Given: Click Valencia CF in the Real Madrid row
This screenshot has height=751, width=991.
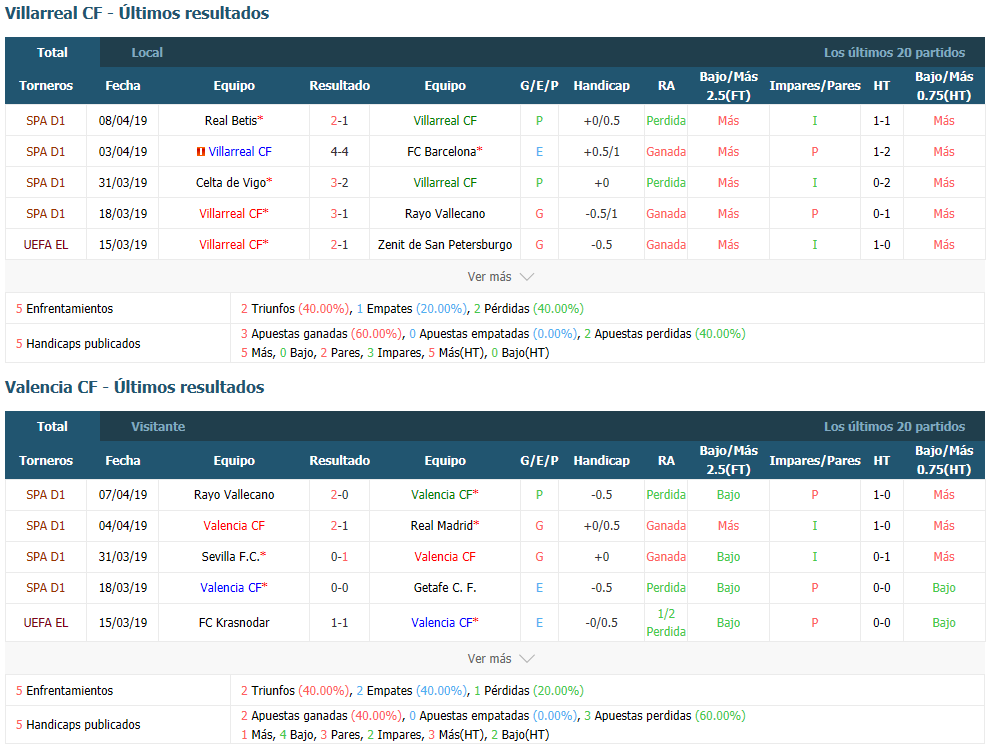Looking at the screenshot, I should (x=234, y=526).
